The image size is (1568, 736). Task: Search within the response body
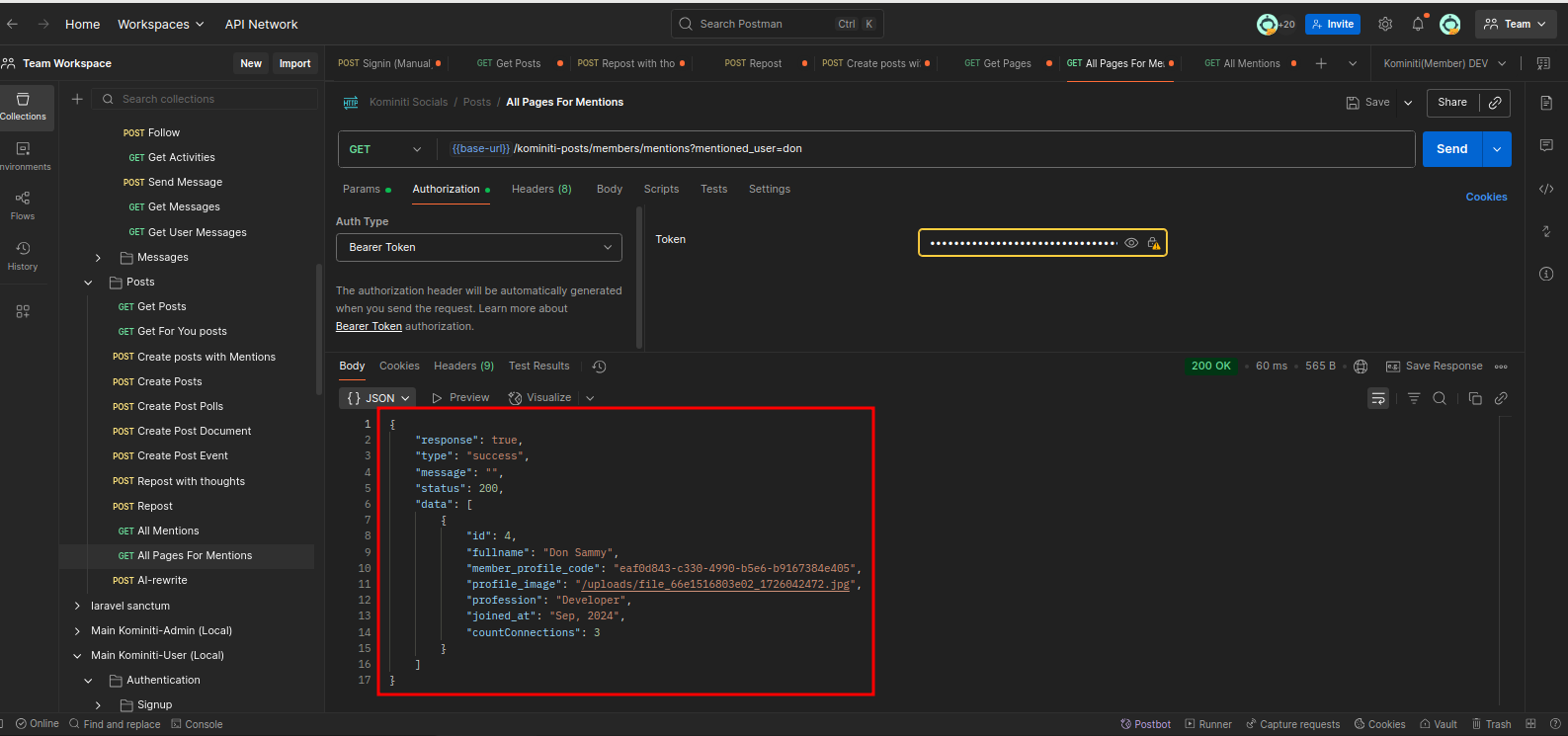pos(1440,398)
